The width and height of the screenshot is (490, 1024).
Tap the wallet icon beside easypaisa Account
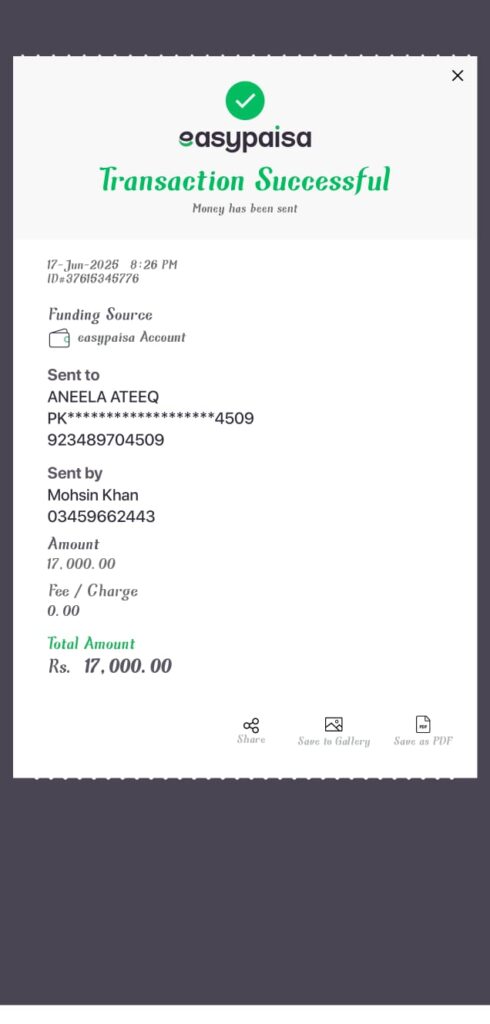pyautogui.click(x=59, y=338)
